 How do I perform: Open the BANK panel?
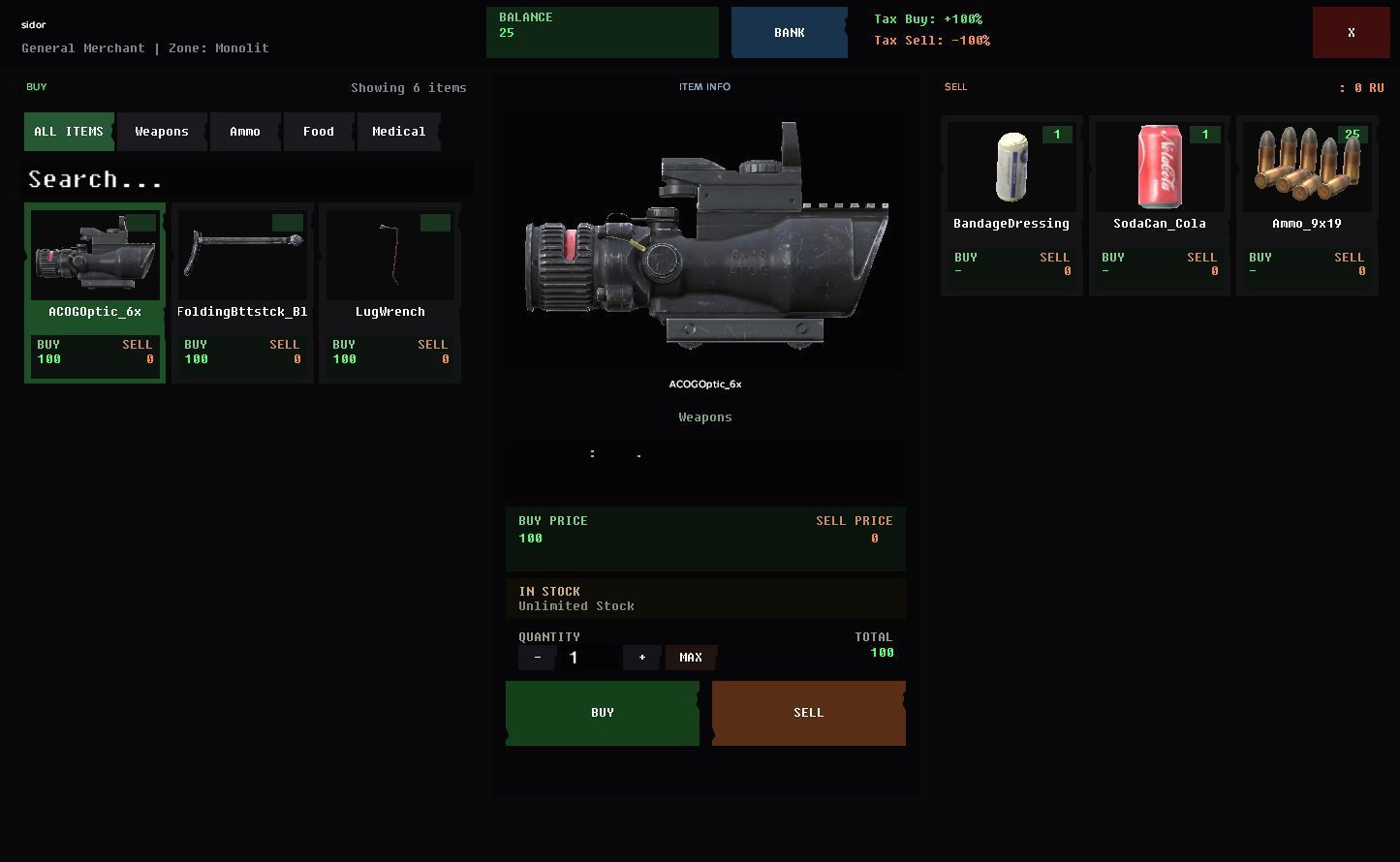[790, 33]
